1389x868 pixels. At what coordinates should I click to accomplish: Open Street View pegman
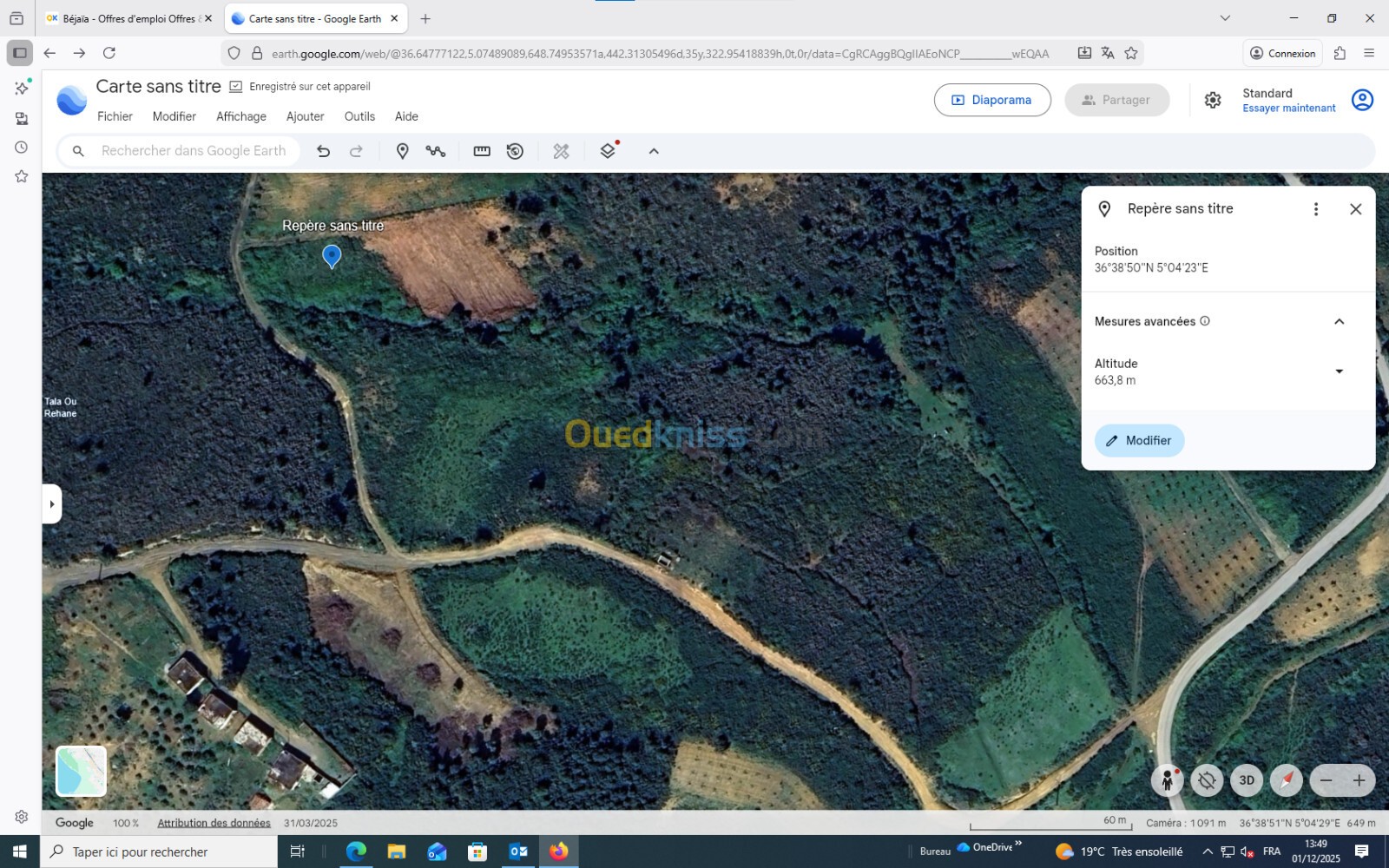[x=1168, y=780]
